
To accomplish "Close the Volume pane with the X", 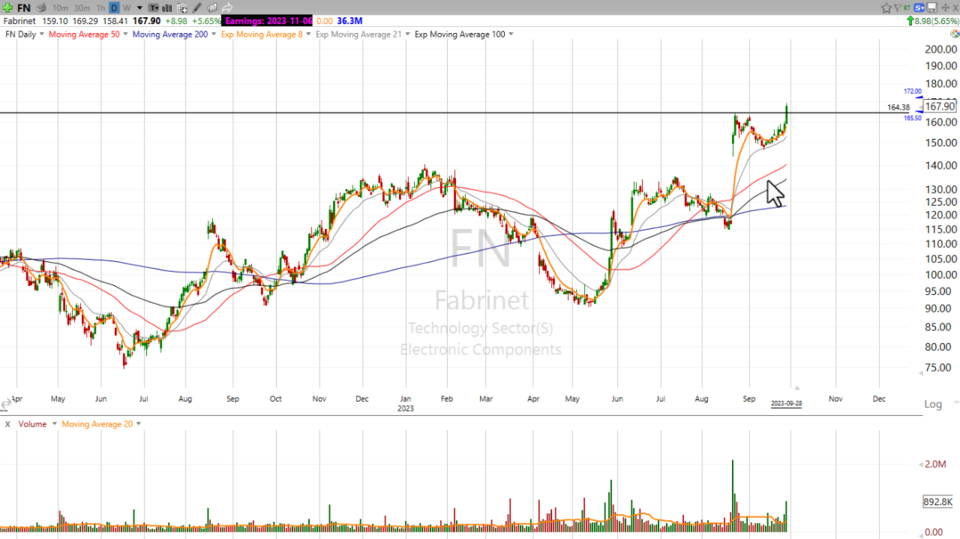I will [x=7, y=424].
